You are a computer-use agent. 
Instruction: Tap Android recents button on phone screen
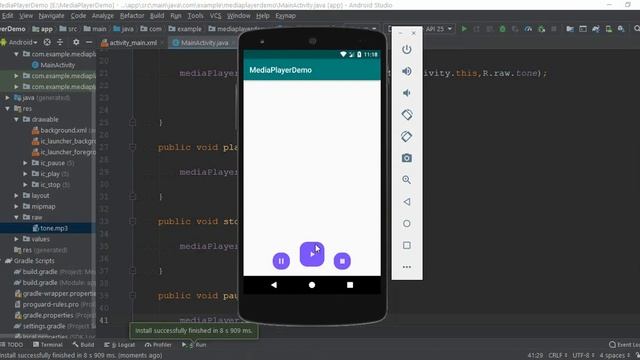pos(350,285)
